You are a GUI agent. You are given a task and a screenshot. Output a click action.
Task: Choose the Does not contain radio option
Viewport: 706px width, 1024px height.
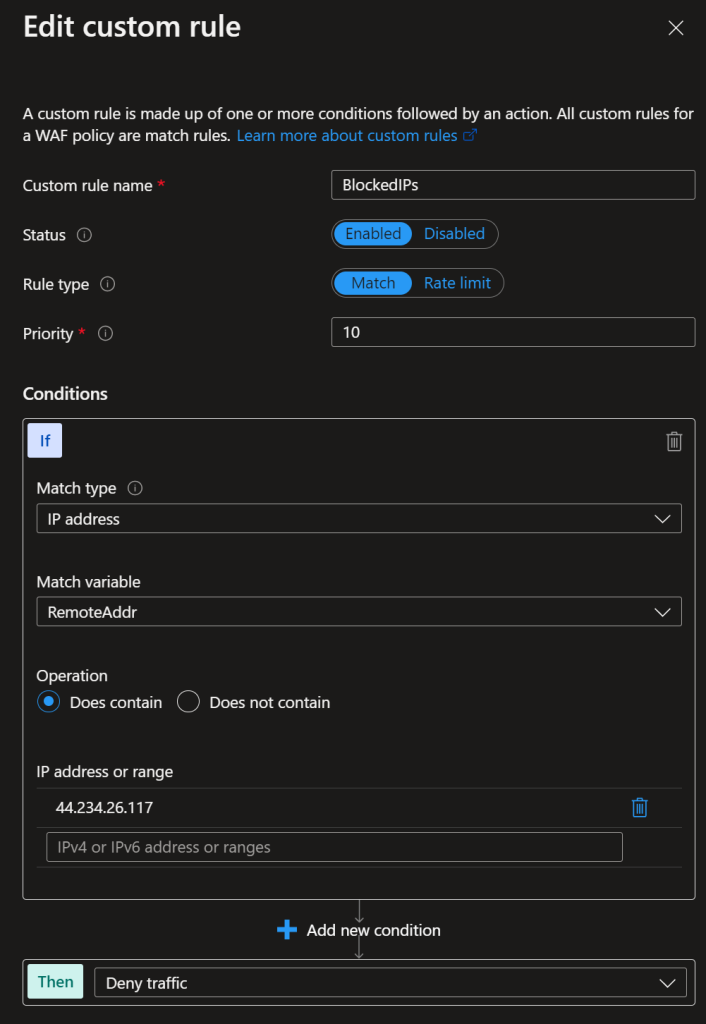click(188, 702)
